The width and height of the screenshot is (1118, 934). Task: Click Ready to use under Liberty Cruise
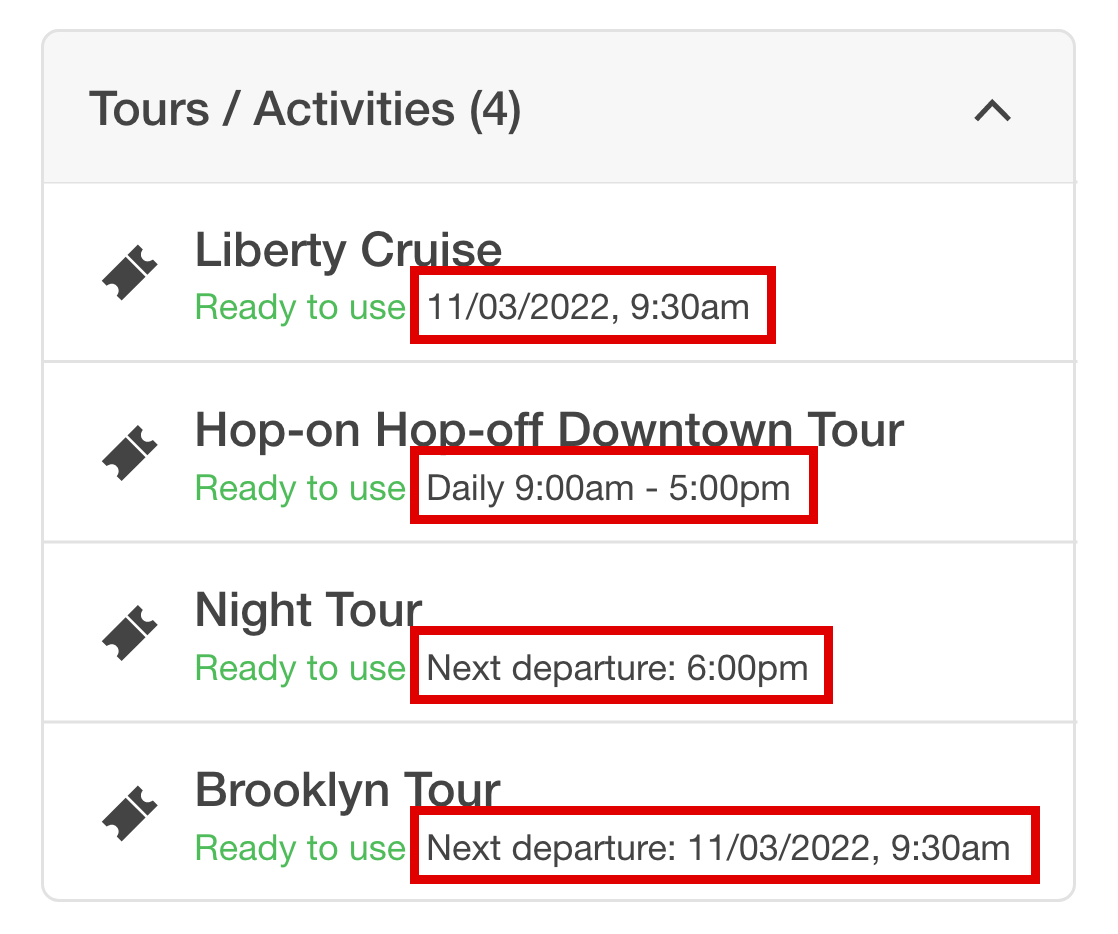(x=300, y=307)
